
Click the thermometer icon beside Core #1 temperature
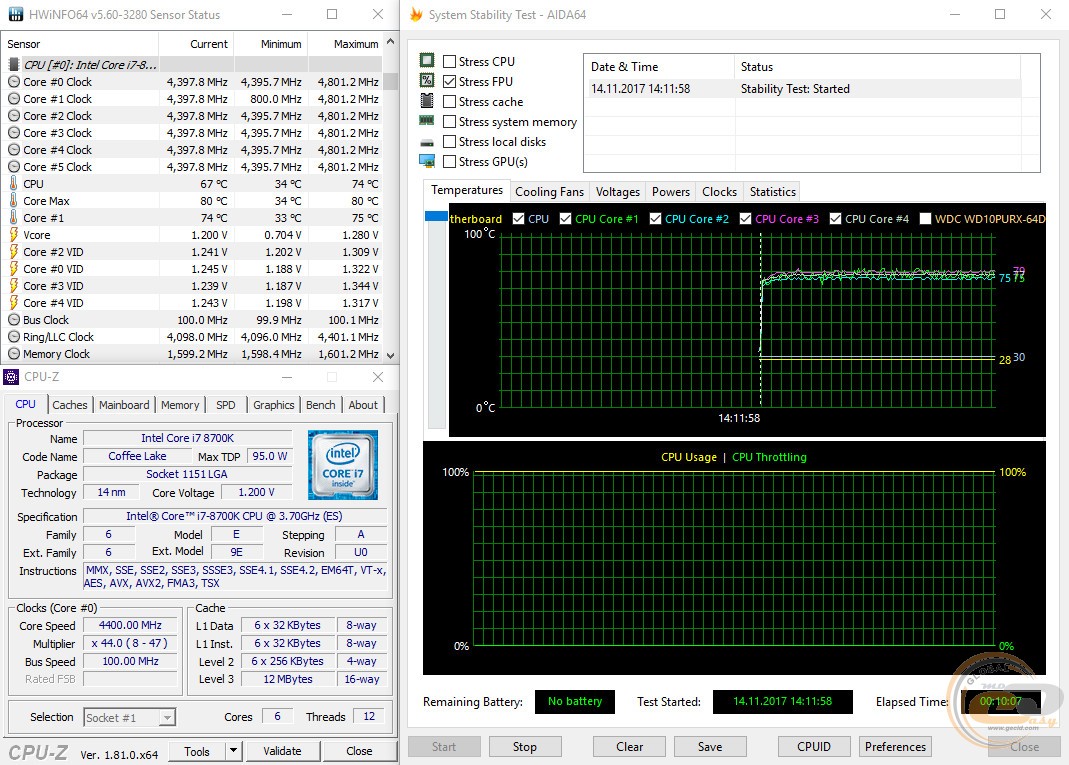point(14,218)
